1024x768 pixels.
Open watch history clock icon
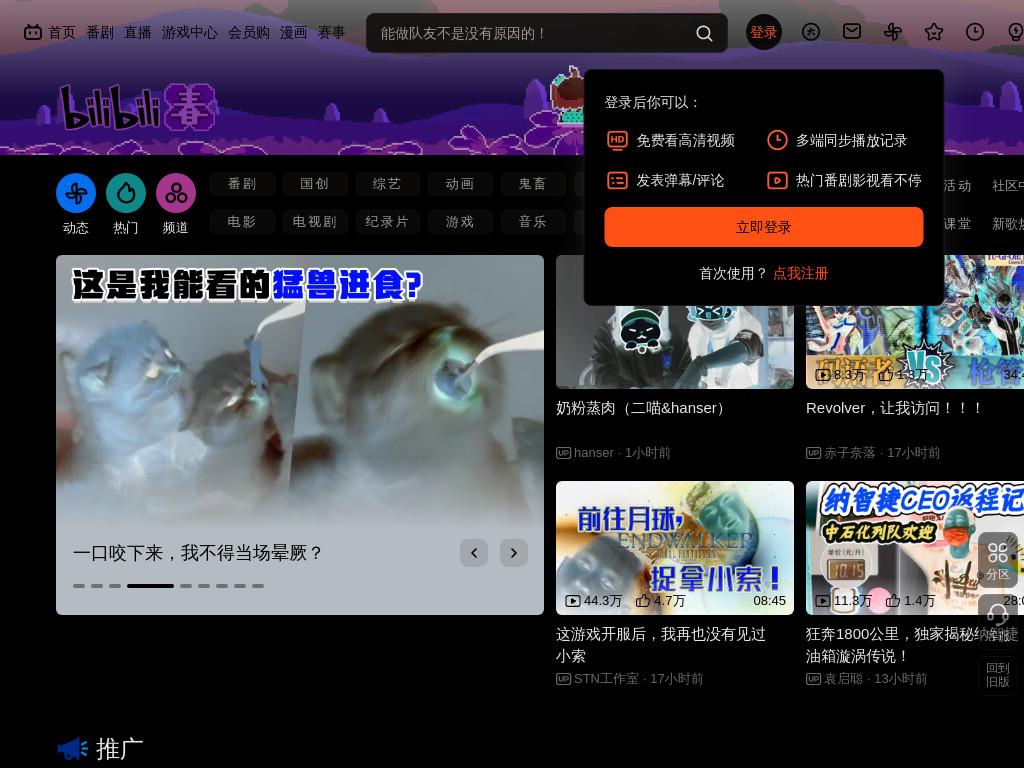(974, 31)
